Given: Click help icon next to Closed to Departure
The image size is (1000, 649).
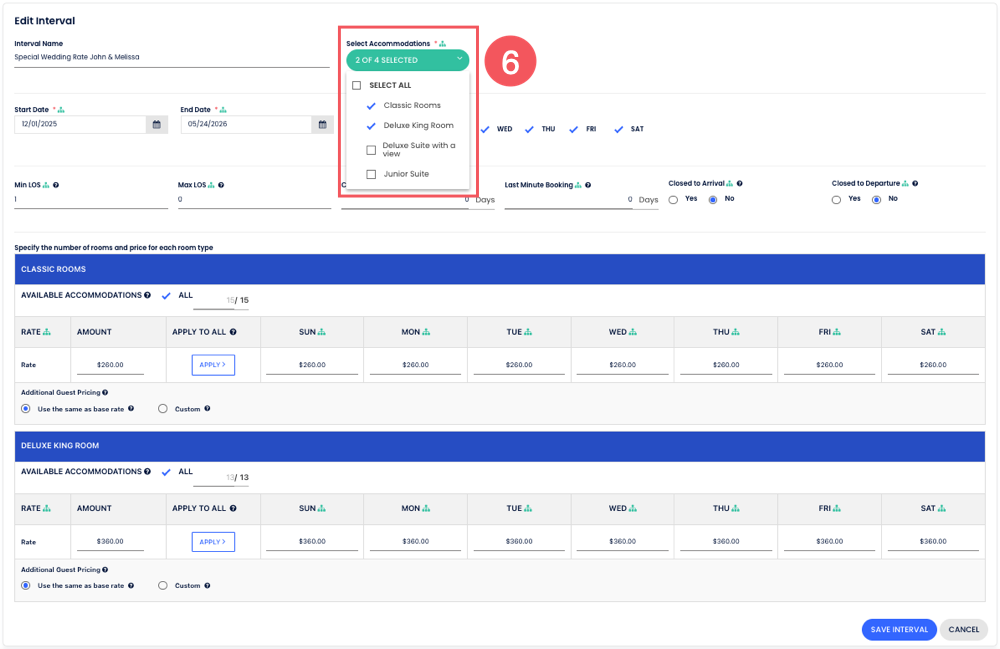Looking at the screenshot, I should pos(915,184).
